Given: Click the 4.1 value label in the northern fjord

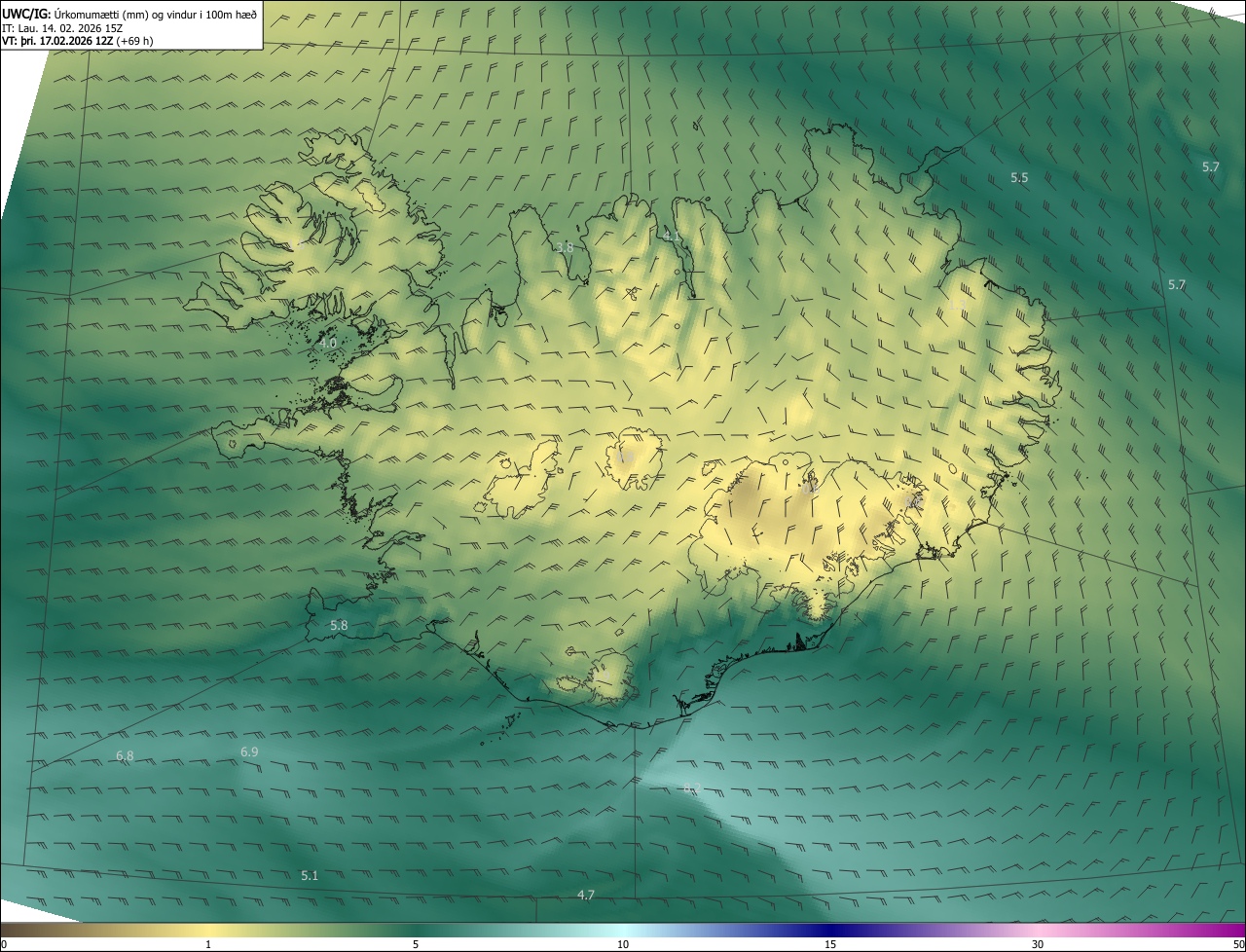Looking at the screenshot, I should [x=671, y=237].
